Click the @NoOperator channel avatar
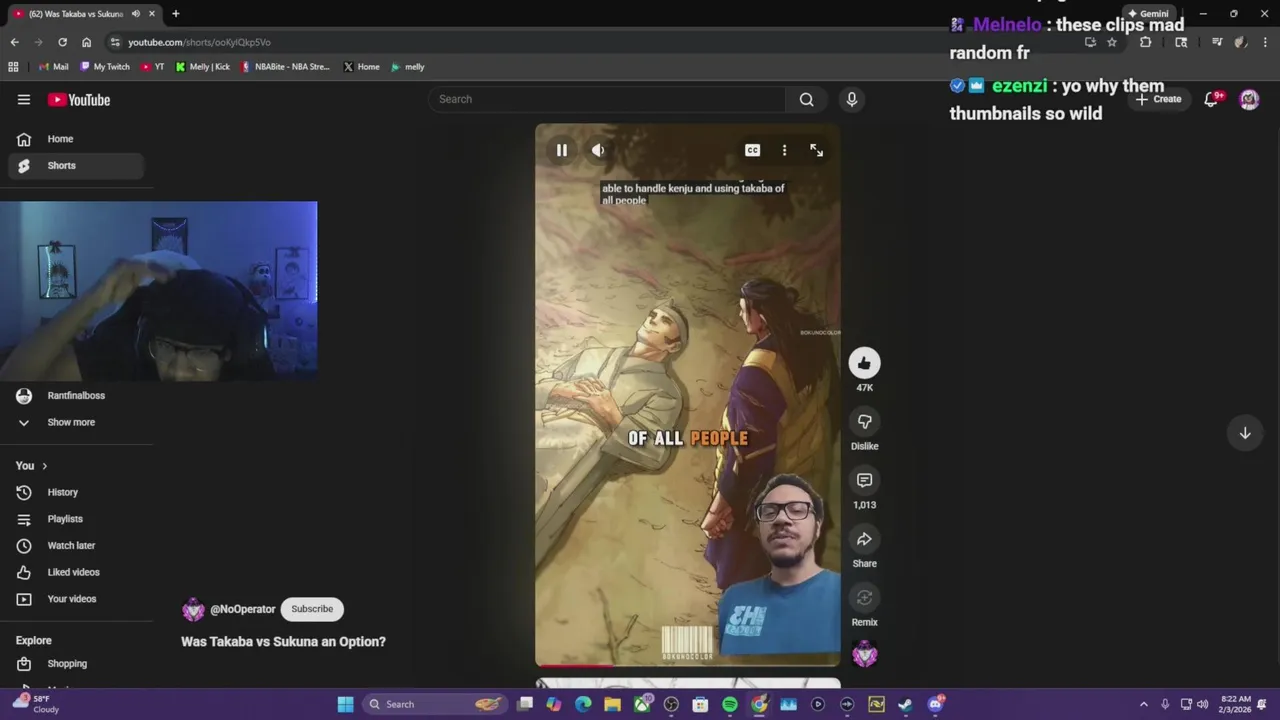1280x720 pixels. (193, 609)
